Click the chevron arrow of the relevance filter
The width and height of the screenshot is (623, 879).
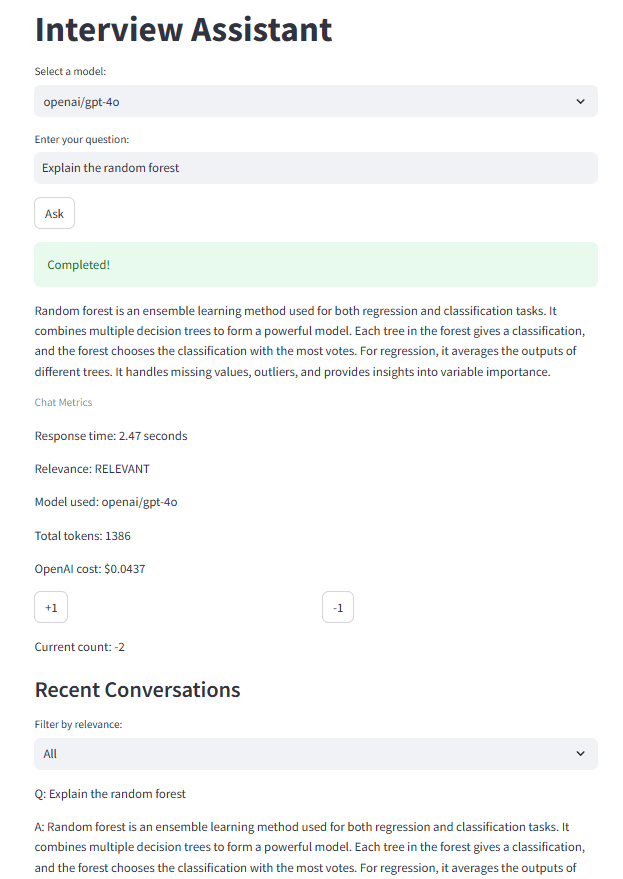581,754
